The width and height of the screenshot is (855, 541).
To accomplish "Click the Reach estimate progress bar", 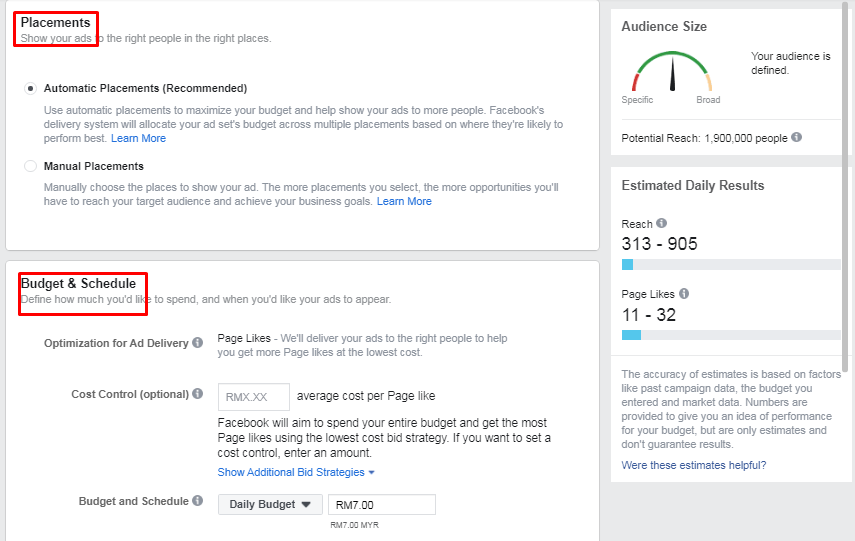I will (731, 265).
